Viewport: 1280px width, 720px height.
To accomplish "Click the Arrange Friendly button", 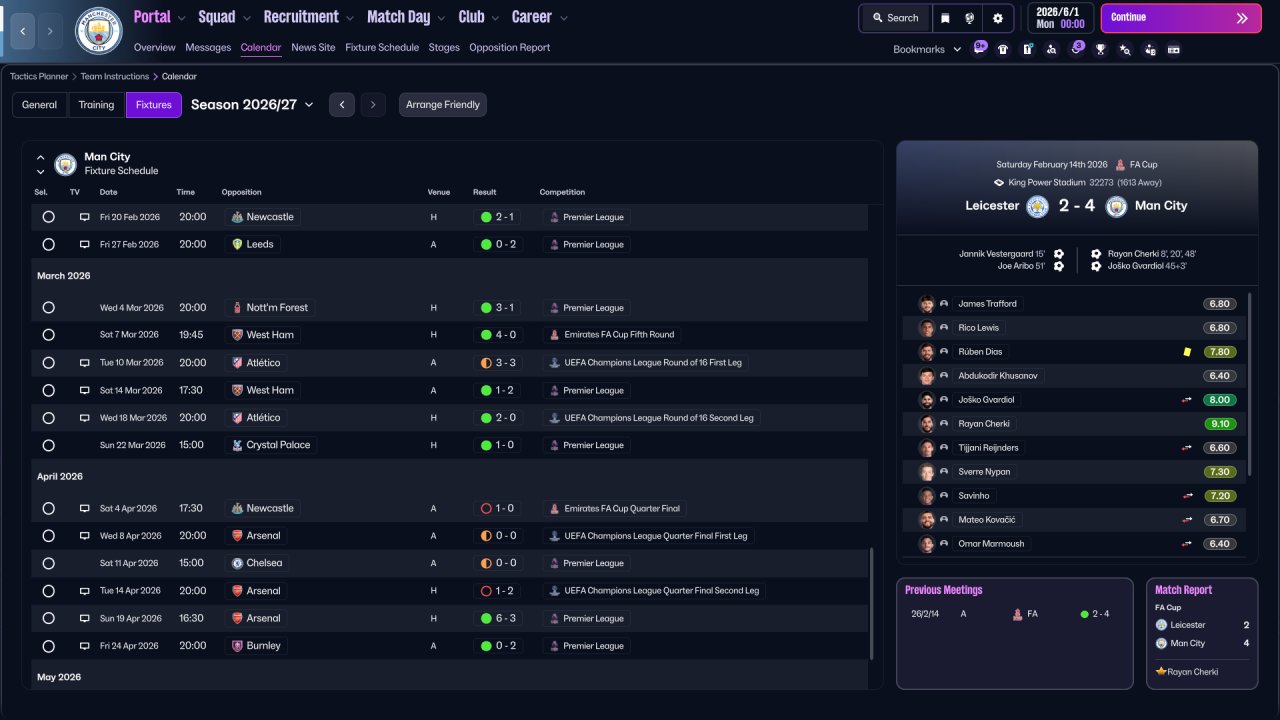I will [443, 105].
